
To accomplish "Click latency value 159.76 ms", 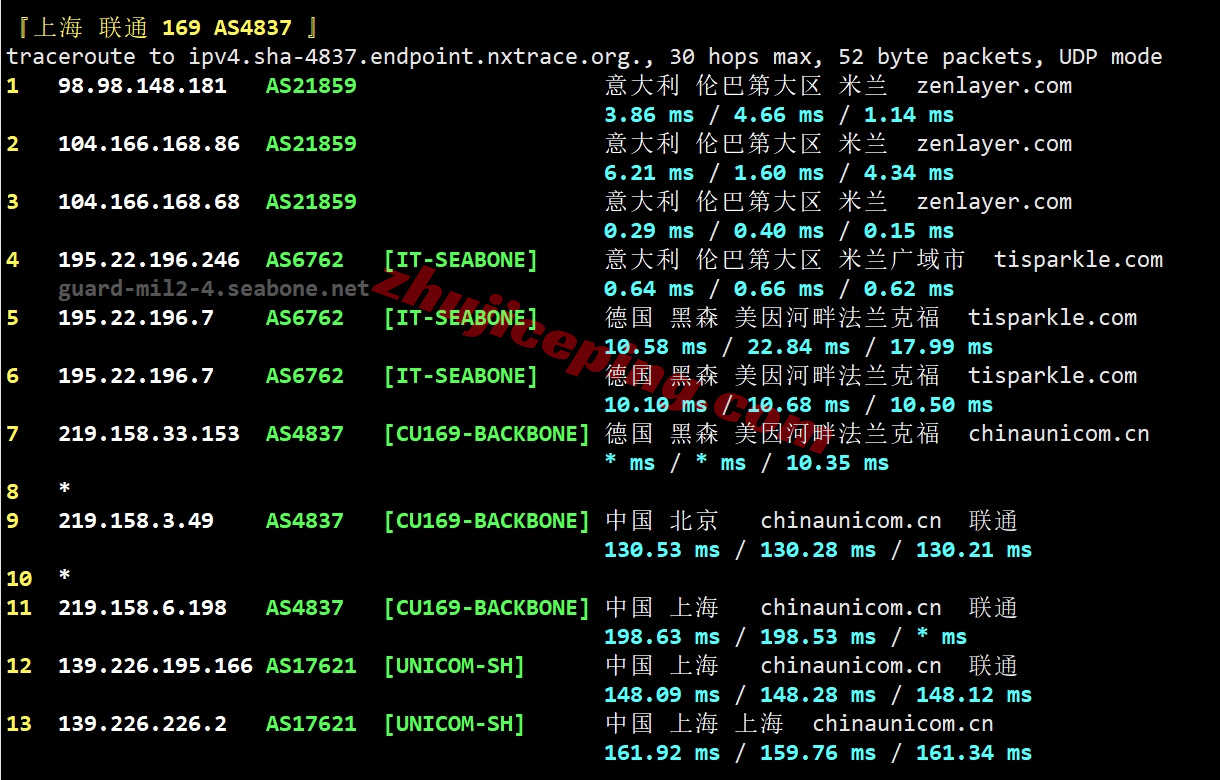I will (x=818, y=753).
